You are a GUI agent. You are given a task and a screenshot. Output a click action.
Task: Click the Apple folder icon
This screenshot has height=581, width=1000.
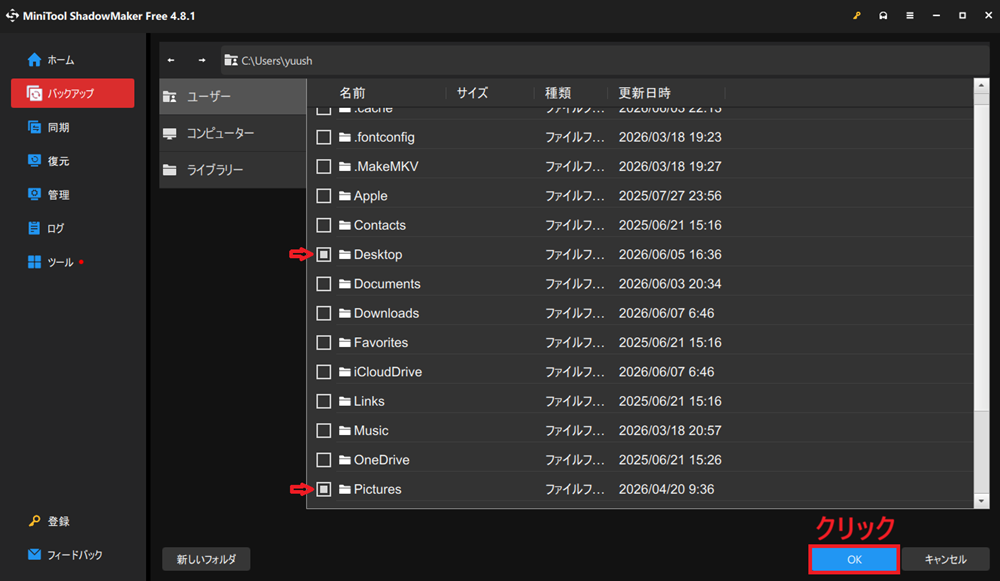[345, 196]
